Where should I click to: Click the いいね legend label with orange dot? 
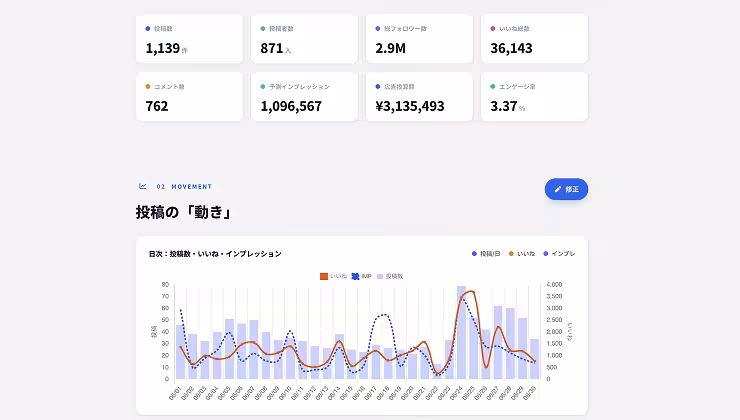click(x=521, y=254)
